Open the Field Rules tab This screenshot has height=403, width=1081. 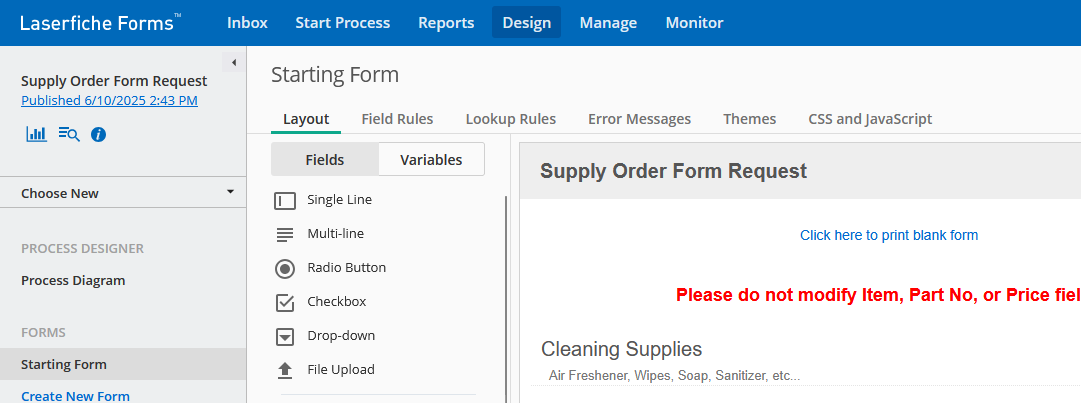tap(397, 118)
